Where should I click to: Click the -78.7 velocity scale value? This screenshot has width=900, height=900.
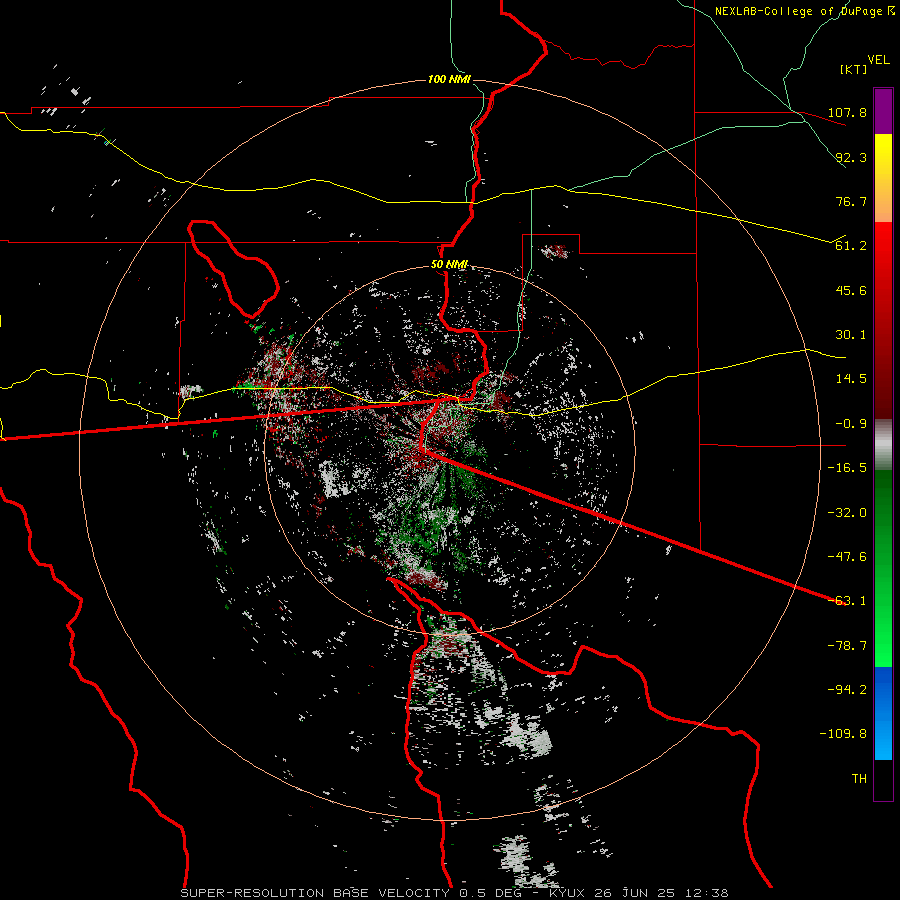click(x=847, y=646)
